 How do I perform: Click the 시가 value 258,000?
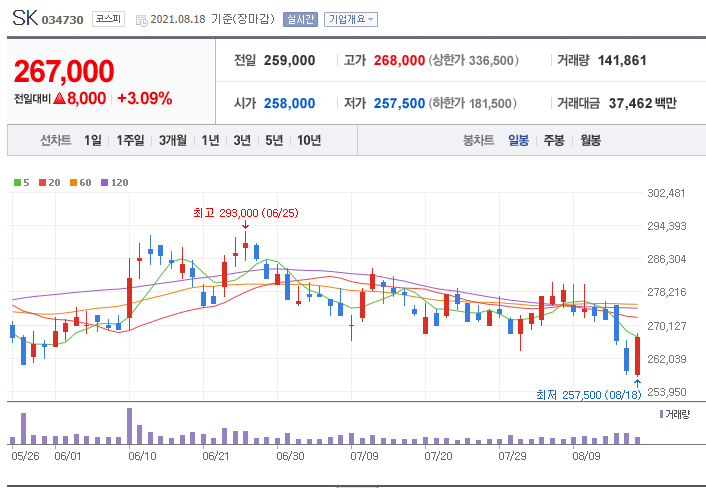coord(290,104)
